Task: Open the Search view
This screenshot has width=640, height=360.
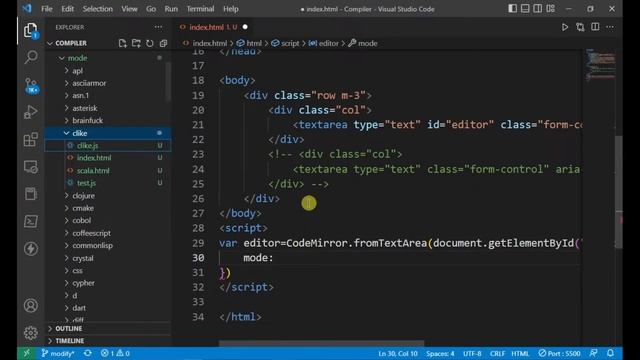Action: pos(31,57)
